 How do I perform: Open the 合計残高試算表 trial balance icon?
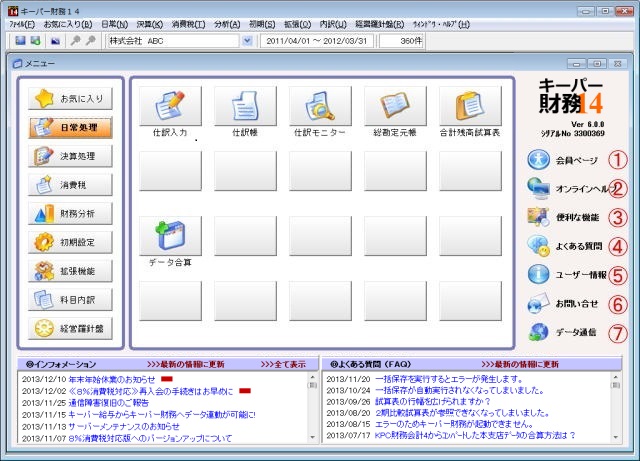tap(471, 106)
